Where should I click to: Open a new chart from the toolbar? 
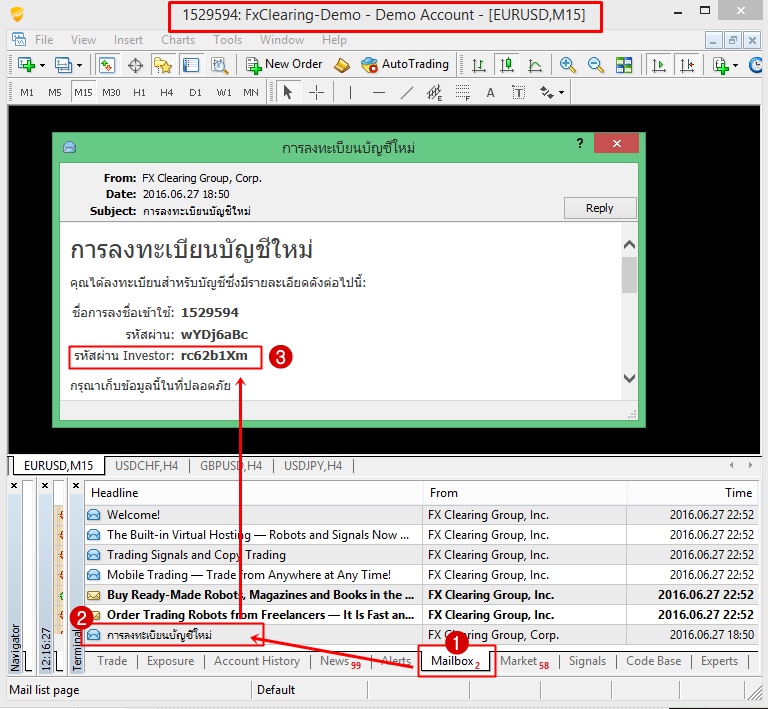pyautogui.click(x=26, y=65)
